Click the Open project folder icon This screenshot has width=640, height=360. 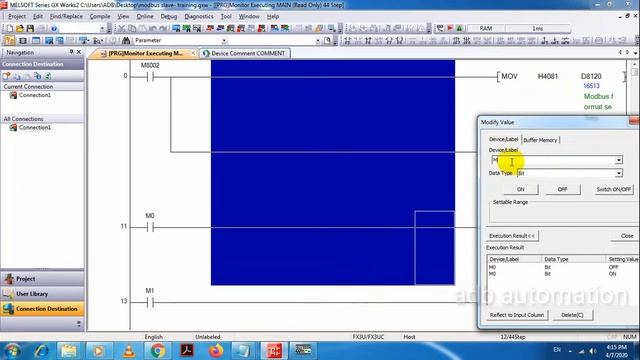20,29
